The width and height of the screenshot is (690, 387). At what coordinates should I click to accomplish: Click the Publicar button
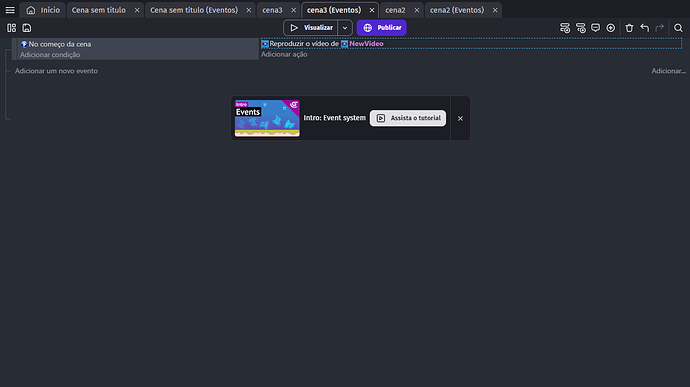coord(382,28)
